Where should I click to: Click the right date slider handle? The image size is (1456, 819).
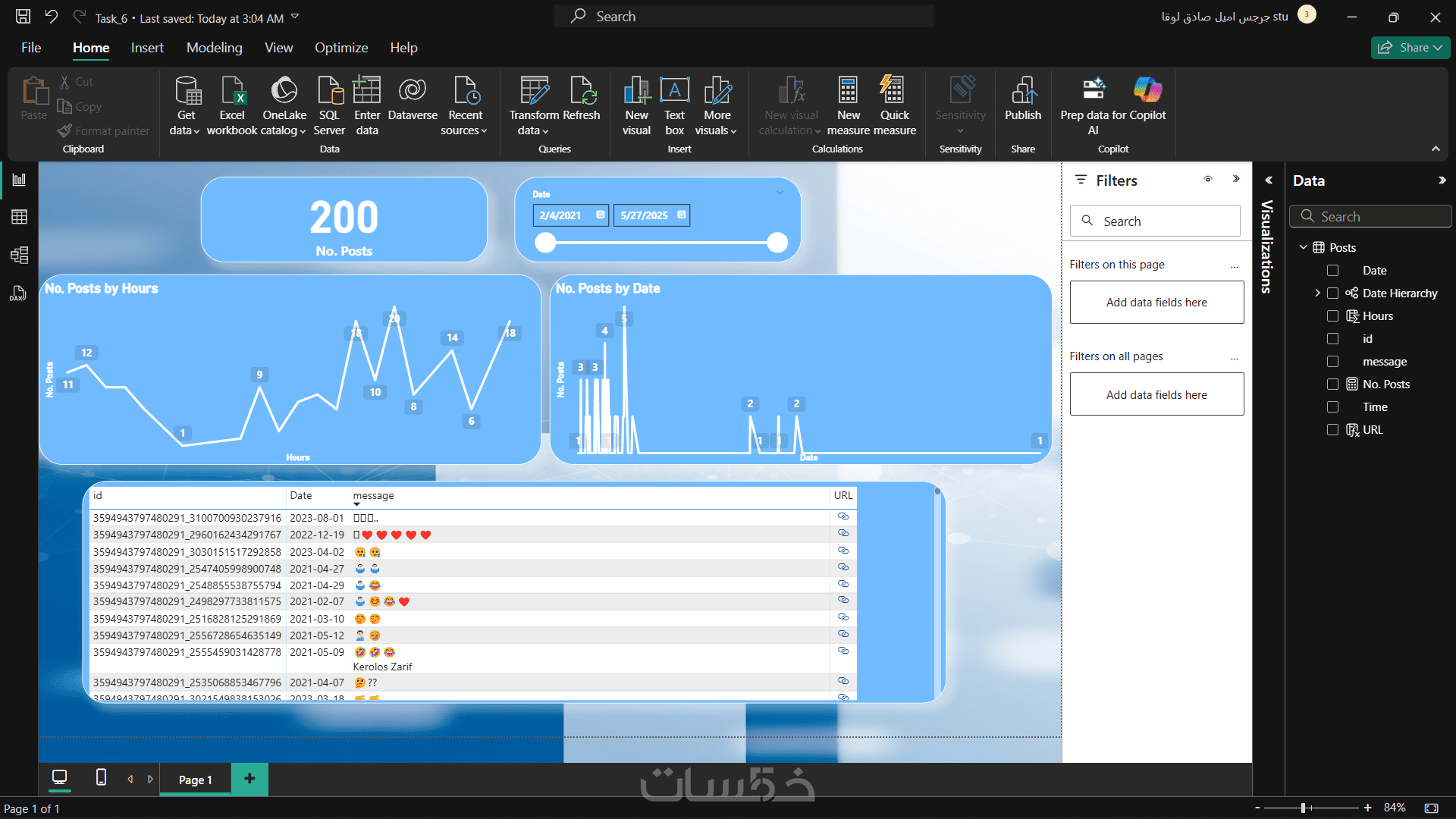coord(777,243)
